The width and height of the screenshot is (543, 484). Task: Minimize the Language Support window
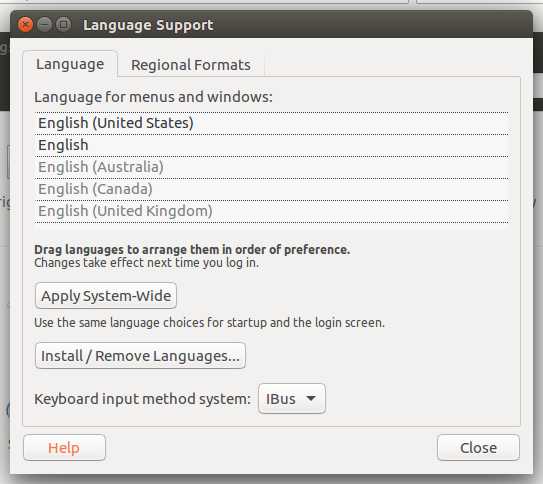pyautogui.click(x=44, y=25)
